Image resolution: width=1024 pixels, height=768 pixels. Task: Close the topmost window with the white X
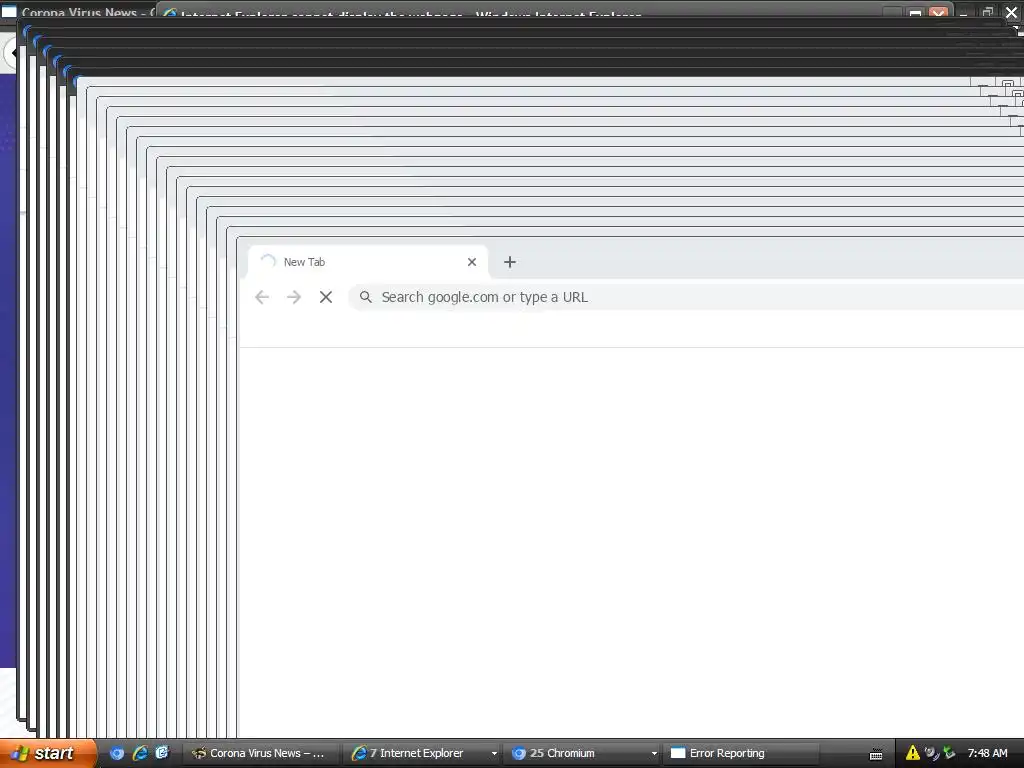1012,12
